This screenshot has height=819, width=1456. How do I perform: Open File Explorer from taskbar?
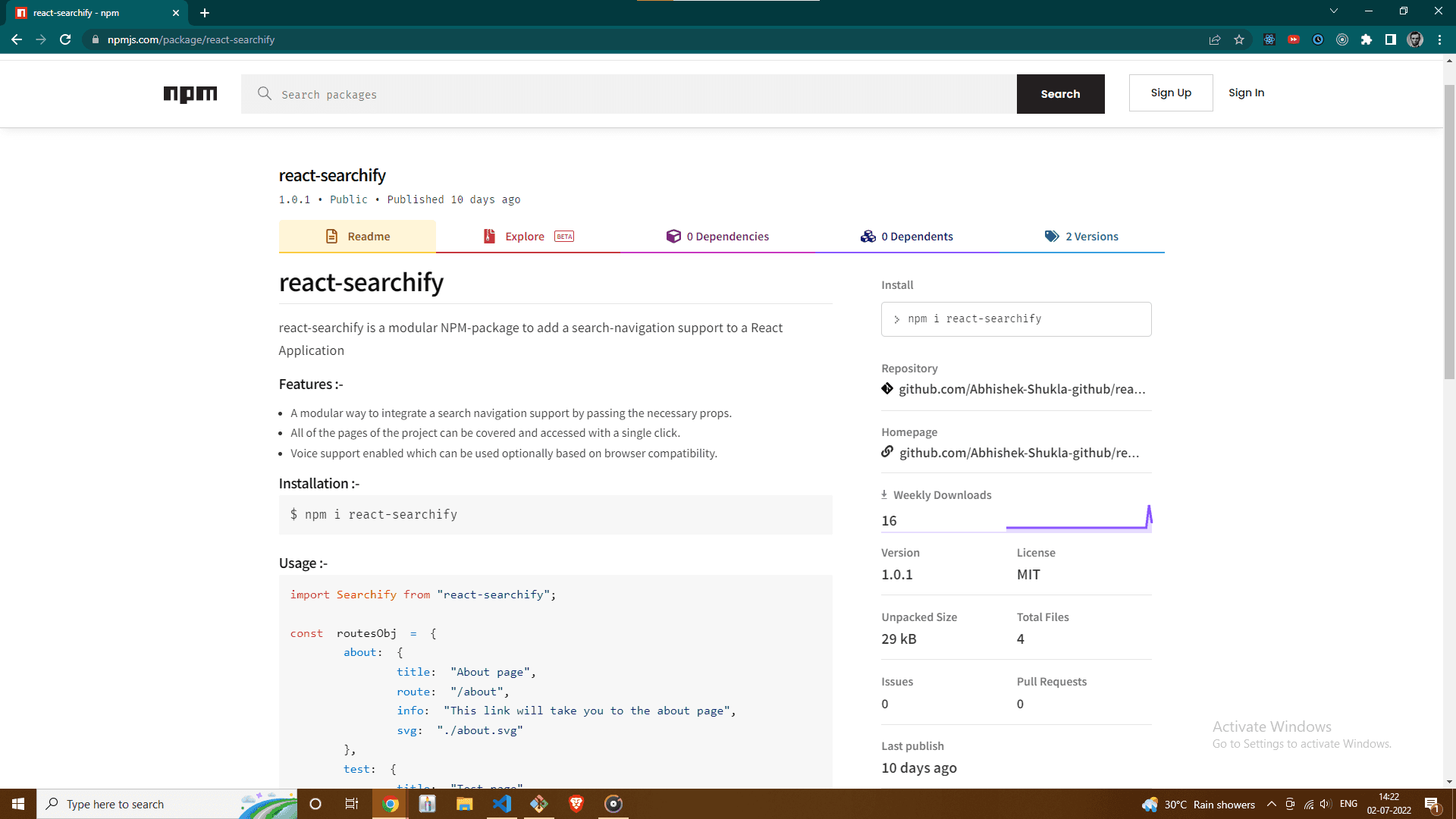pos(464,804)
